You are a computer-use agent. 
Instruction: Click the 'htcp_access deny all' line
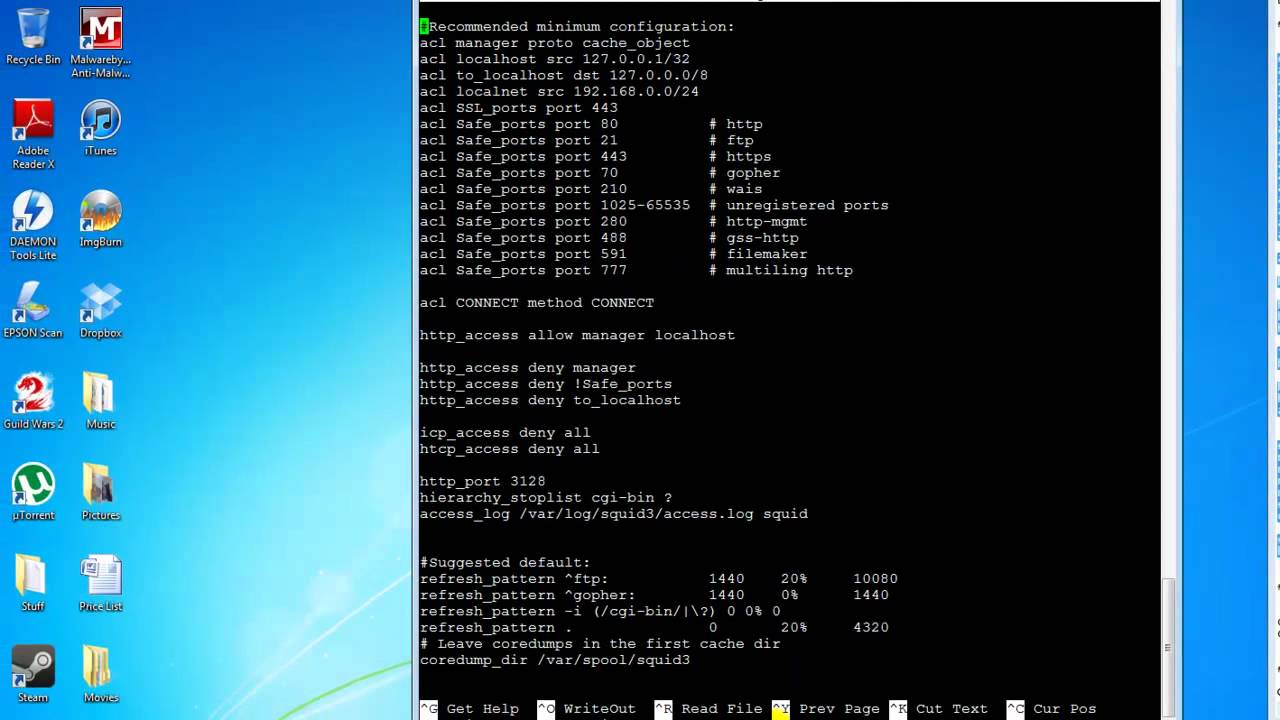(x=509, y=449)
